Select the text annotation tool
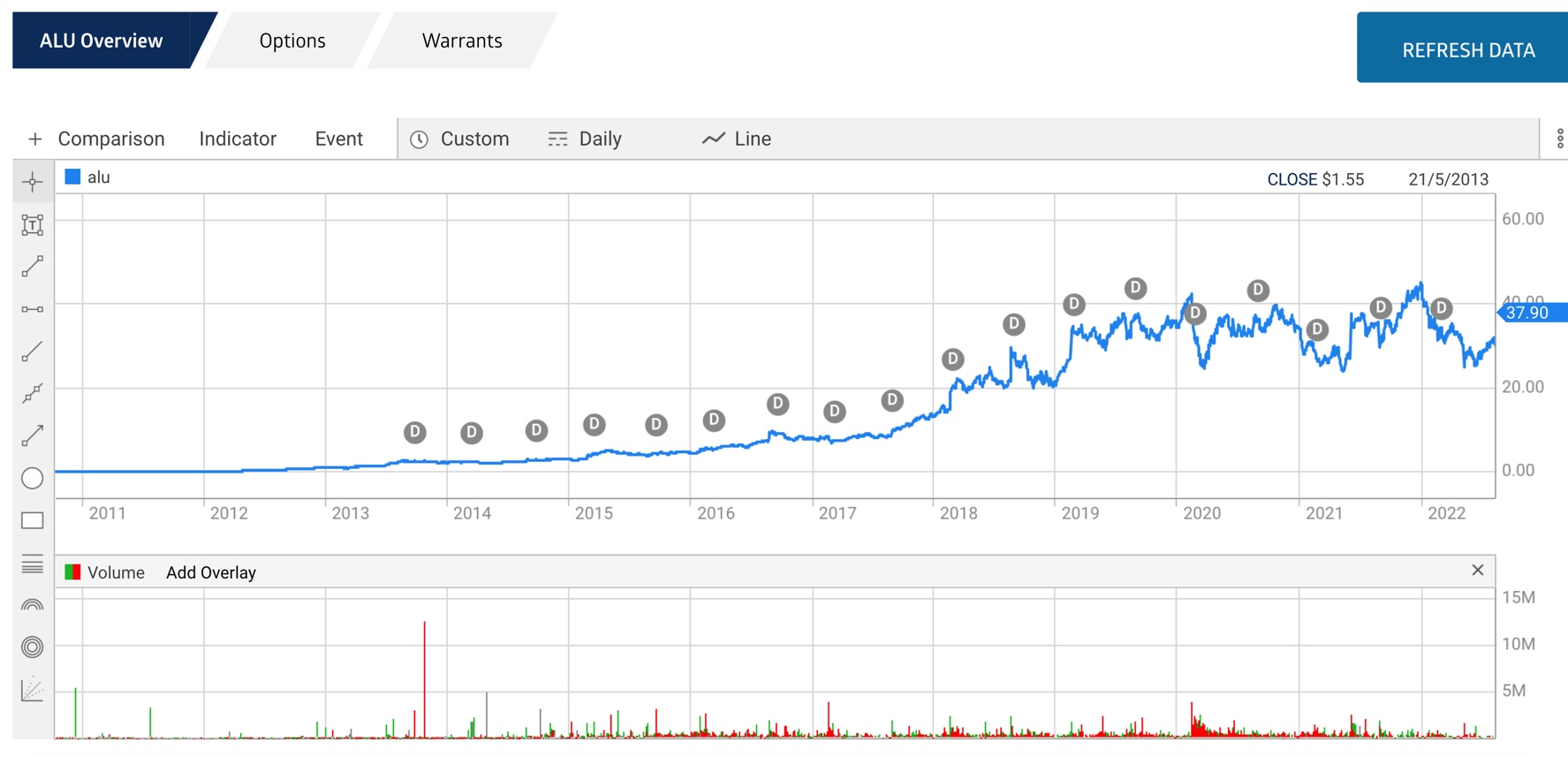This screenshot has height=757, width=1568. (x=33, y=225)
